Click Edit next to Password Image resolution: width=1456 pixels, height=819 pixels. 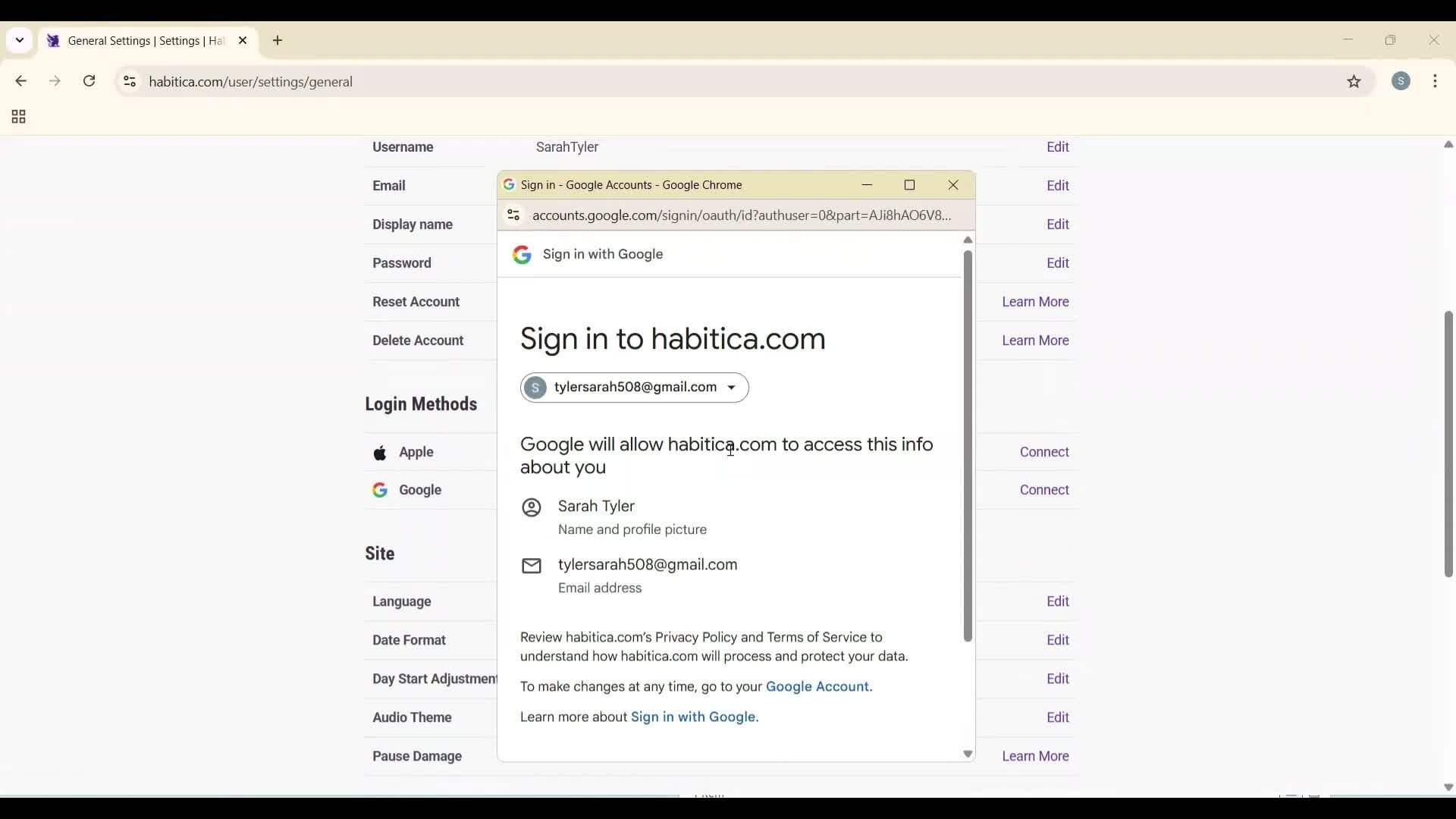coord(1059,262)
